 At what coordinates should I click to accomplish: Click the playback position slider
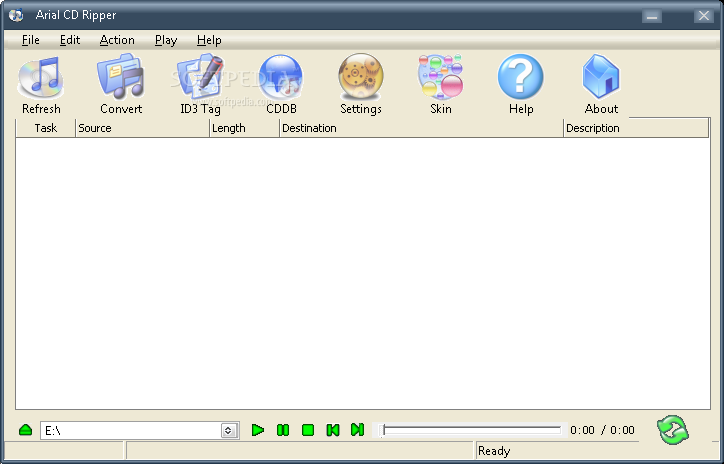click(x=470, y=430)
